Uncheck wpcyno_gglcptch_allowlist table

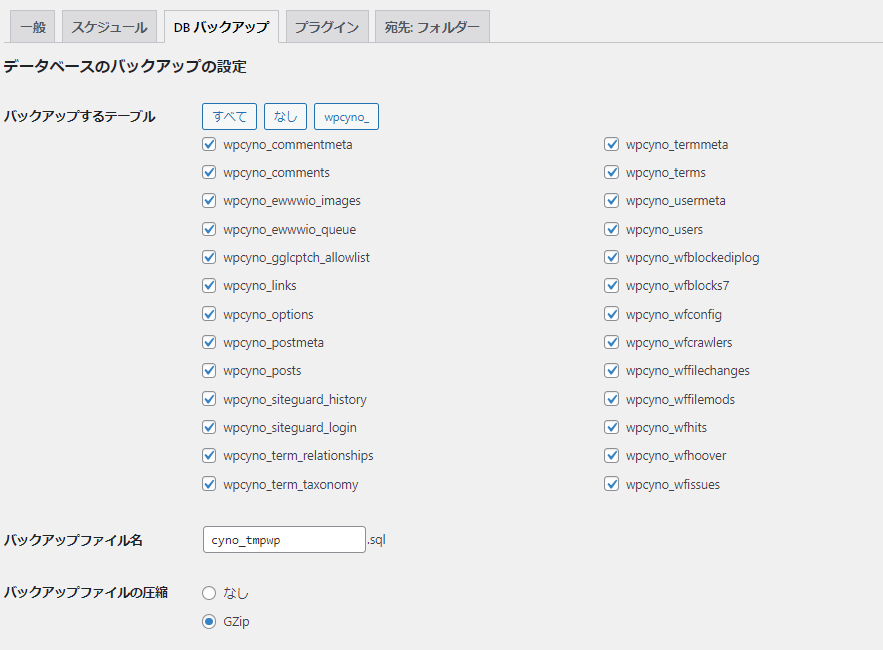point(209,257)
